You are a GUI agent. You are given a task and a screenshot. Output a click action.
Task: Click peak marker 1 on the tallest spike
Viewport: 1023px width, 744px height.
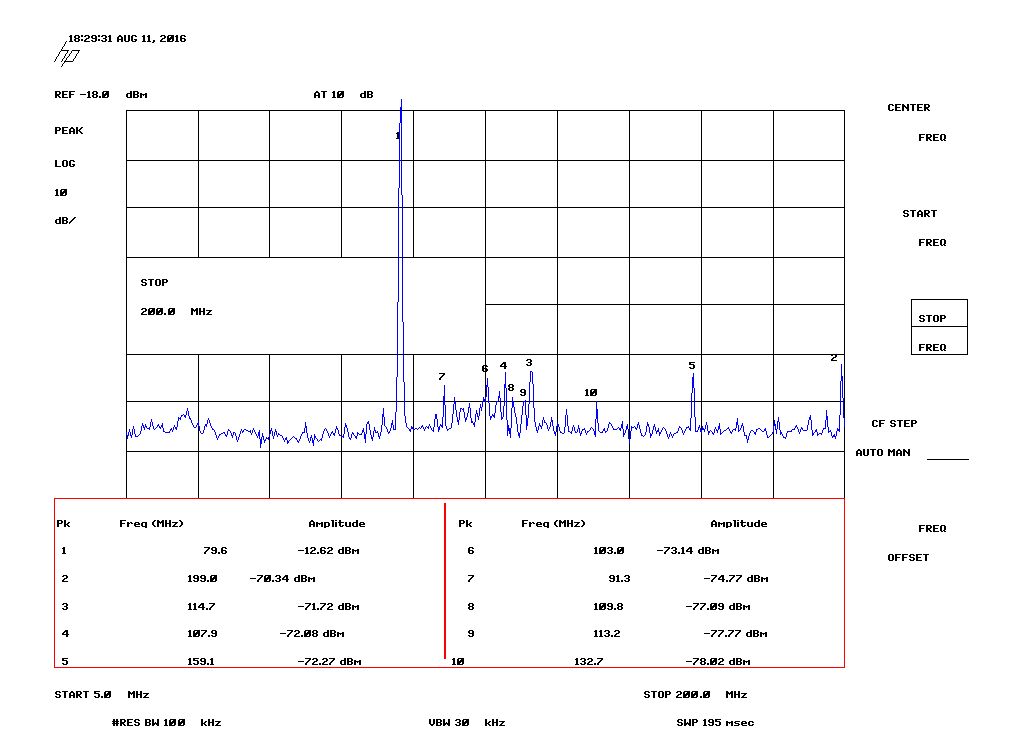(398, 136)
